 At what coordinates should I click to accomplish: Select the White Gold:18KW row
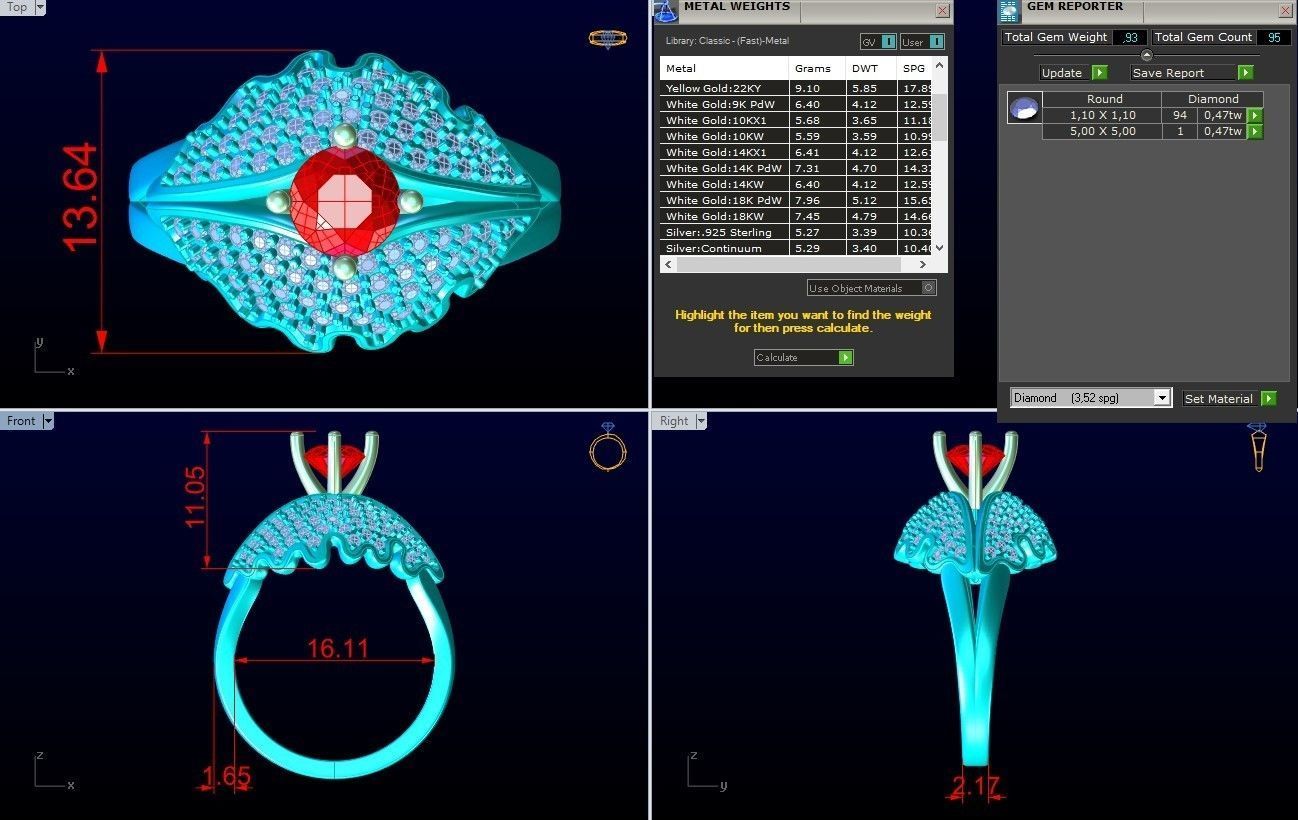pos(796,216)
